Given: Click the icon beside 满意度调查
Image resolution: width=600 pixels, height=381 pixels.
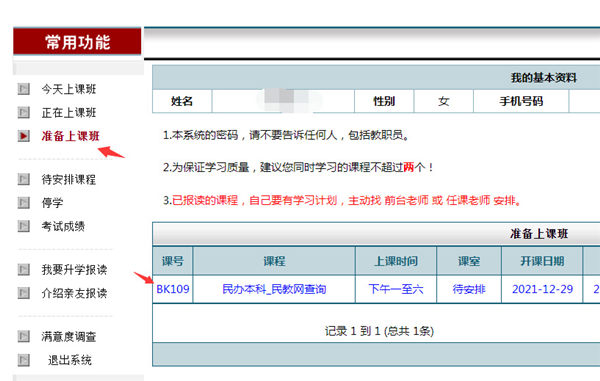Looking at the screenshot, I should (24, 337).
